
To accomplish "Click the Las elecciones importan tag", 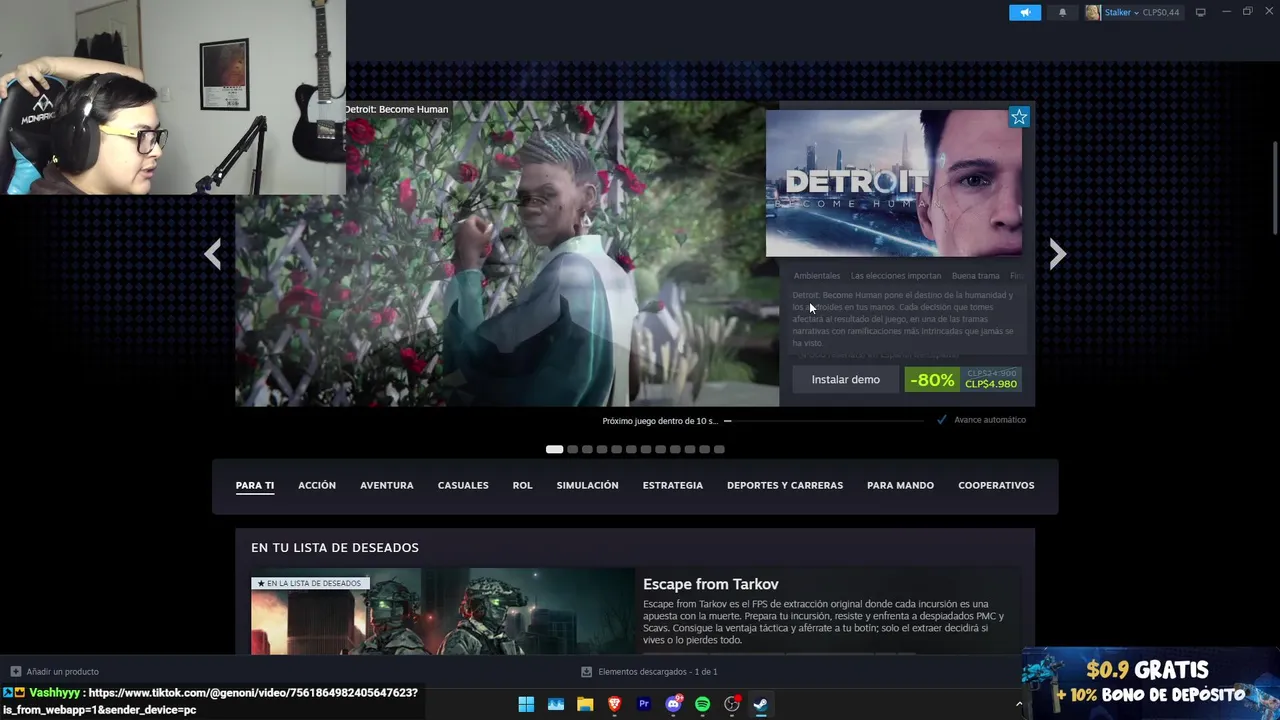I will (896, 276).
